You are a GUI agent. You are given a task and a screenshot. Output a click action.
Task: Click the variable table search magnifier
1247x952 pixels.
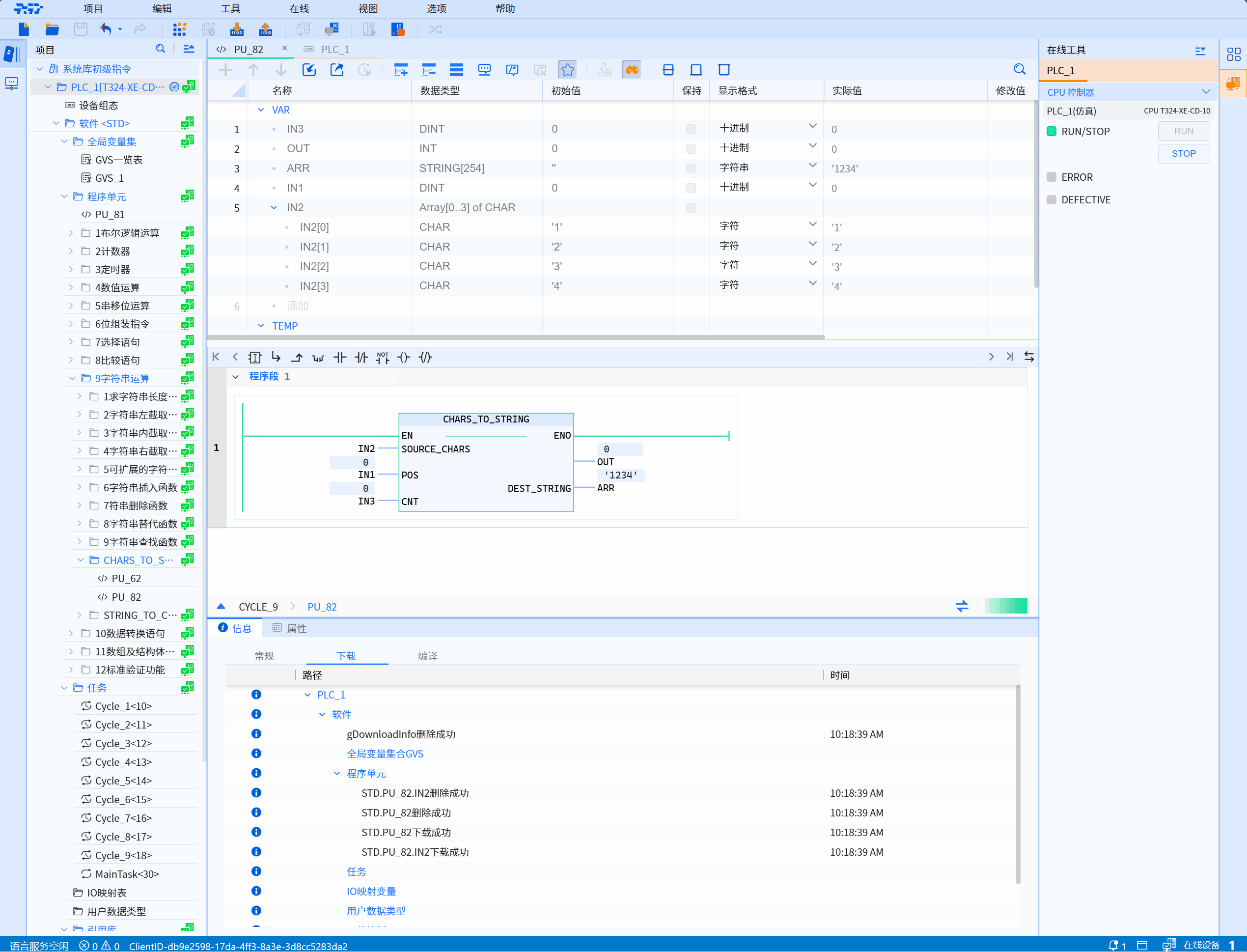(1019, 70)
